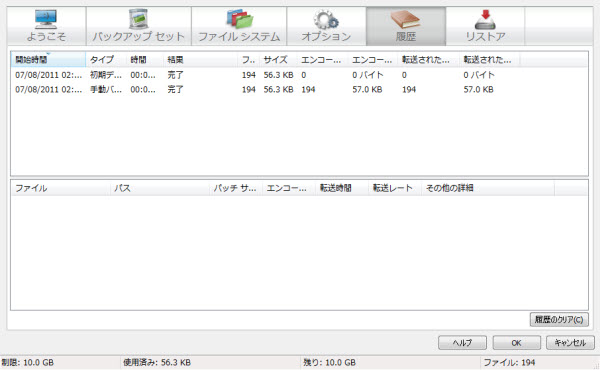Click status bar 制限: 10.0 GB
This screenshot has height=370, width=600.
coord(28,362)
